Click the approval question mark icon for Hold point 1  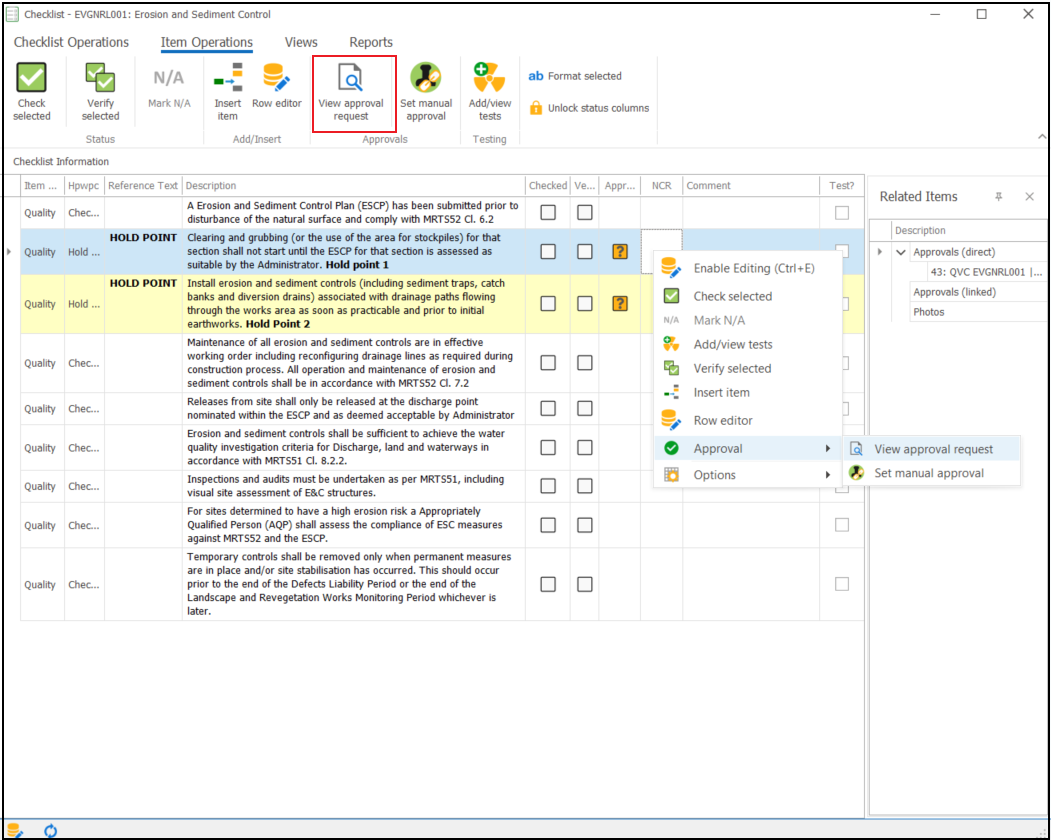[x=620, y=251]
